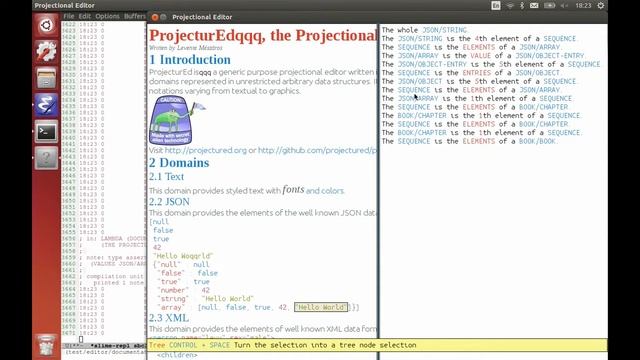Click the '1 Introduction' heading

pyautogui.click(x=190, y=60)
